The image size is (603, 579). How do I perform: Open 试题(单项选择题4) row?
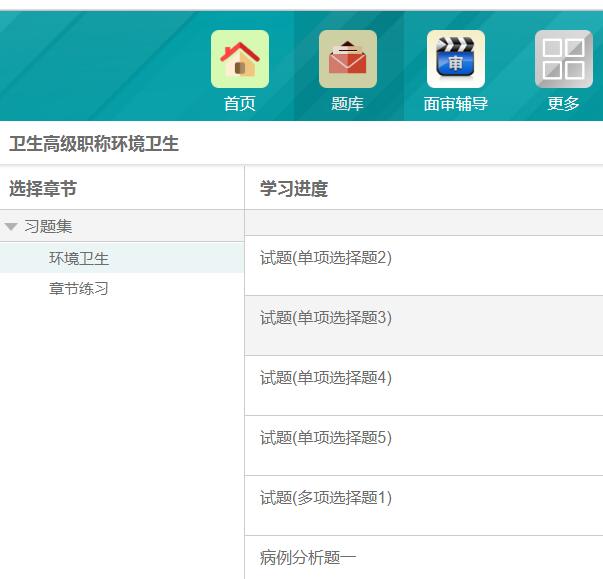click(424, 386)
